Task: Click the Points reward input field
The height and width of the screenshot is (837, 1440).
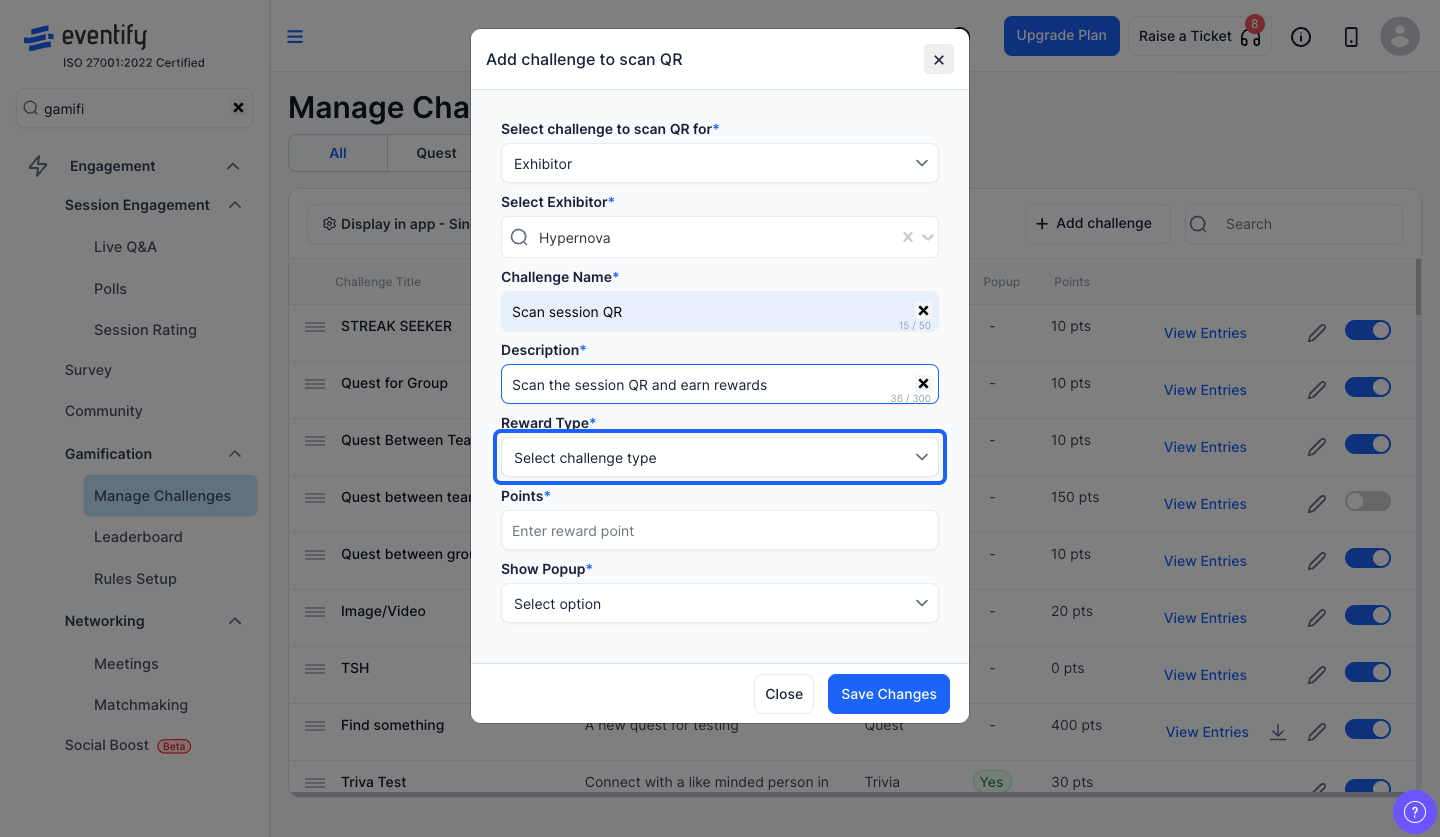Action: coord(720,531)
